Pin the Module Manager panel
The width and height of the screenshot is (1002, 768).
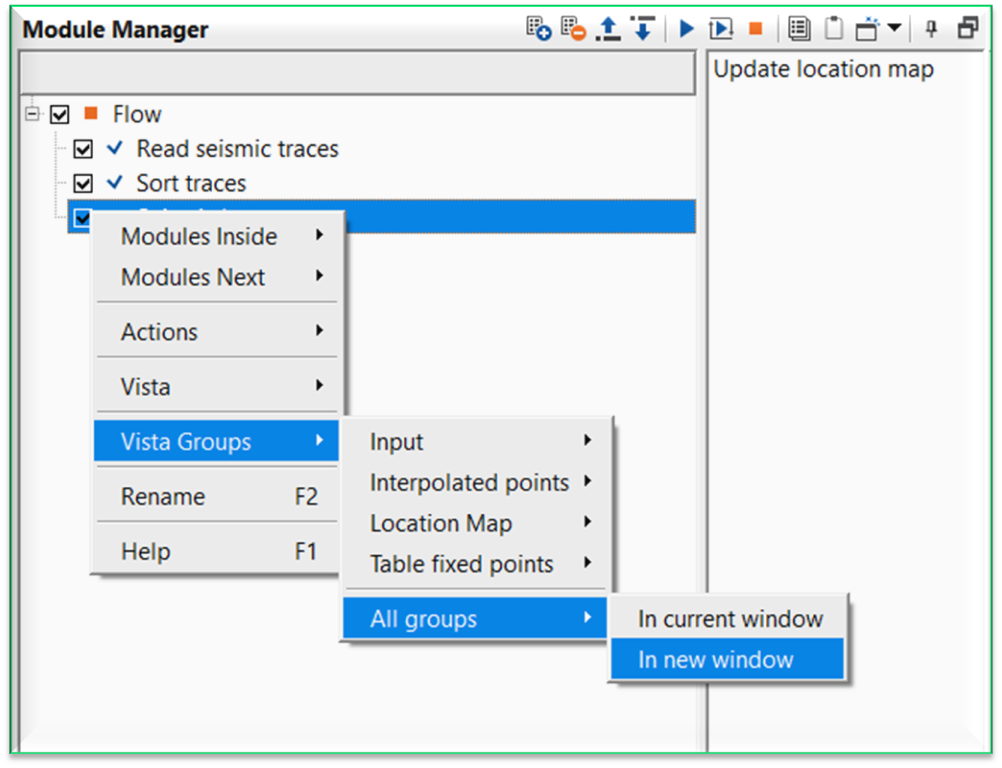point(931,29)
